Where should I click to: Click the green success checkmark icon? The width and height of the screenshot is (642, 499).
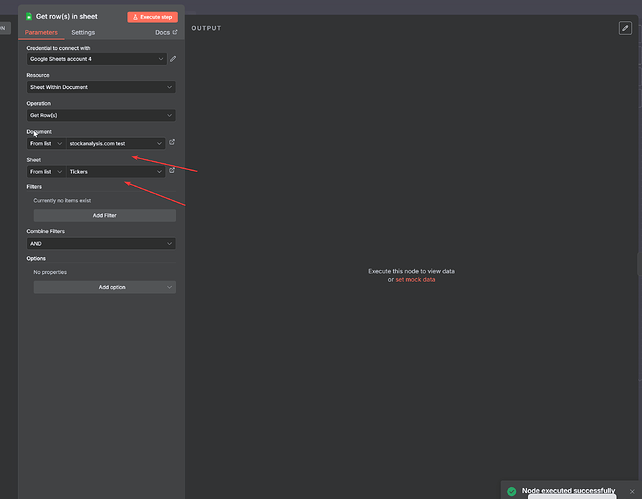(x=511, y=491)
